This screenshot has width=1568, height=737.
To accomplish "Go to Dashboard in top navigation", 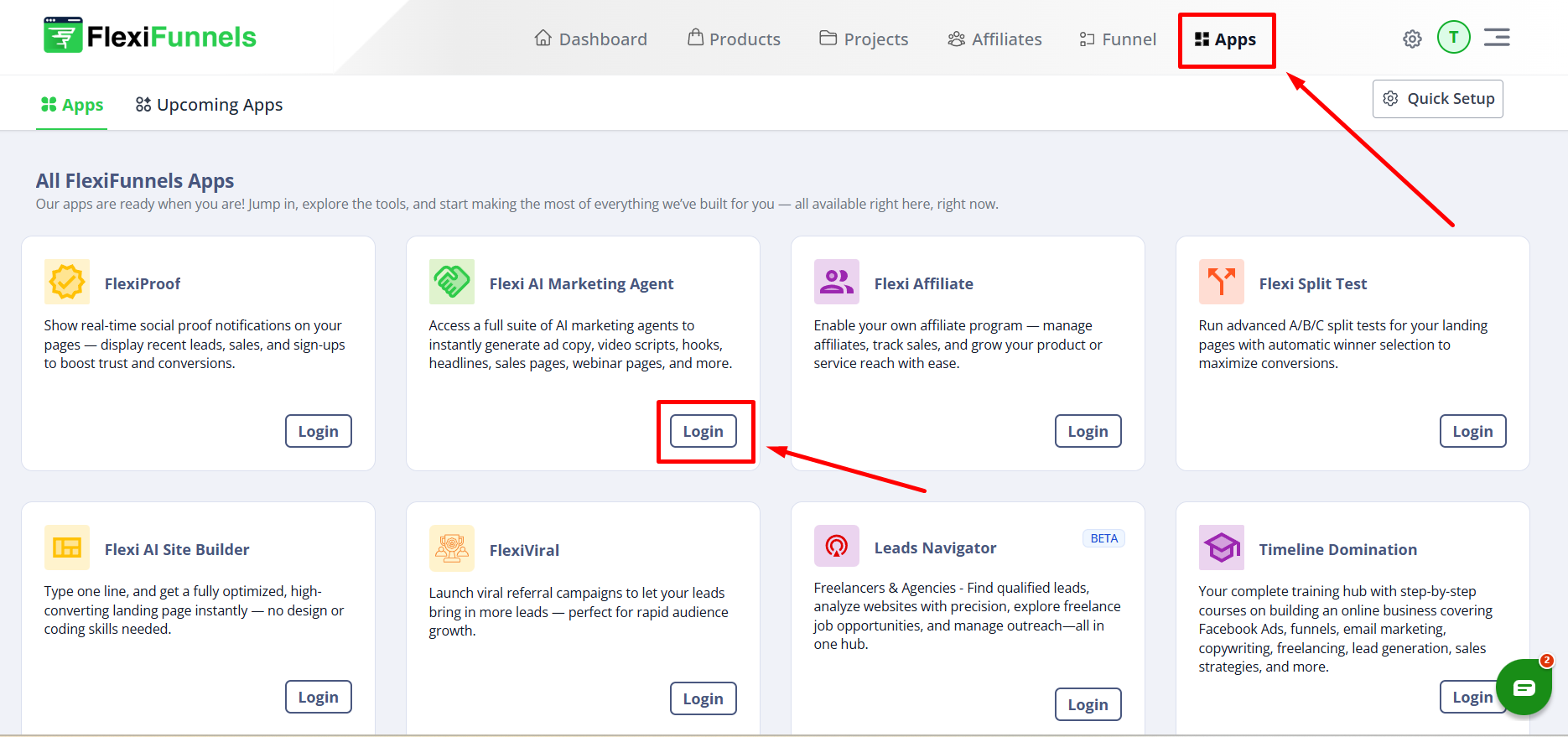I will (591, 39).
